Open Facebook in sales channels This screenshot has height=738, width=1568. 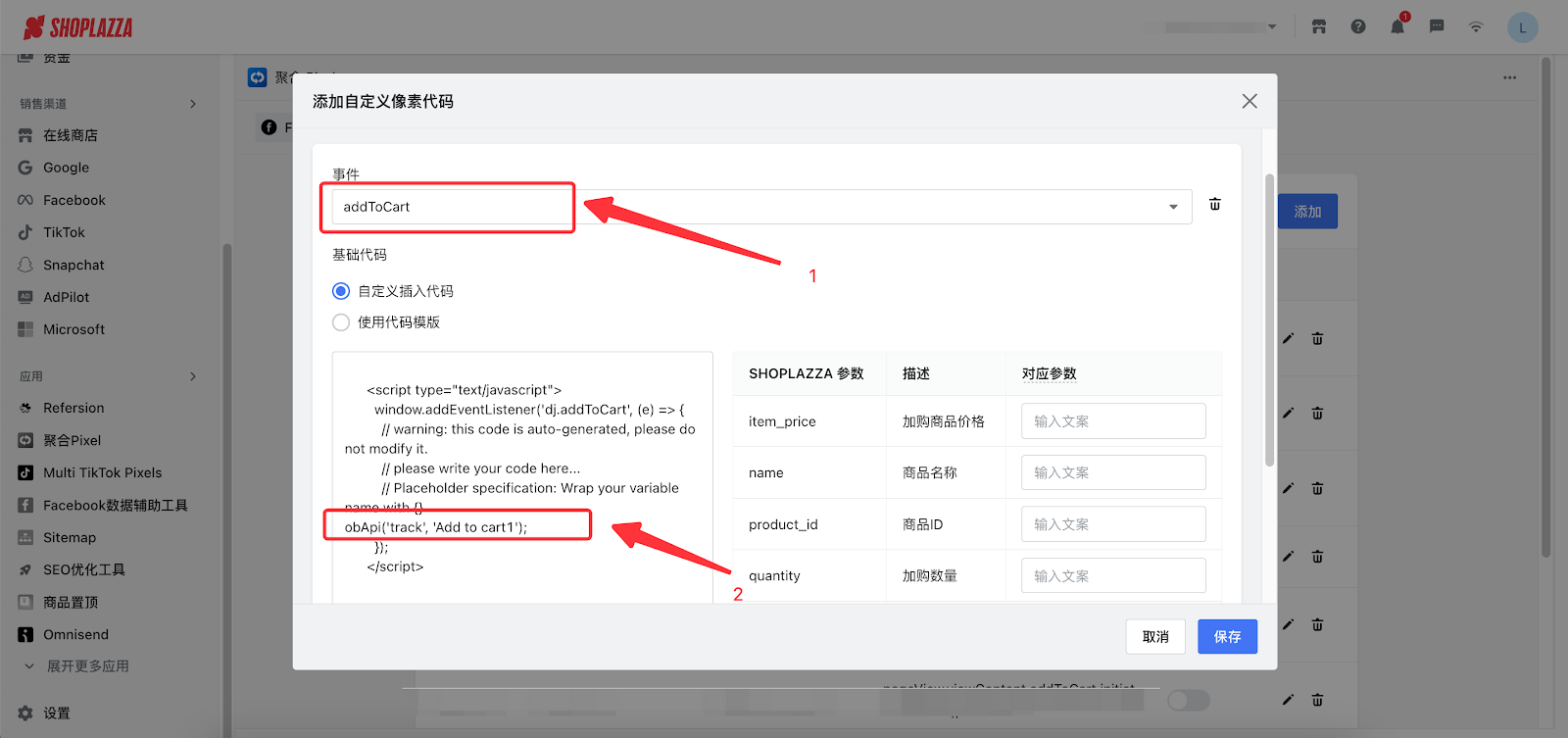tap(73, 200)
